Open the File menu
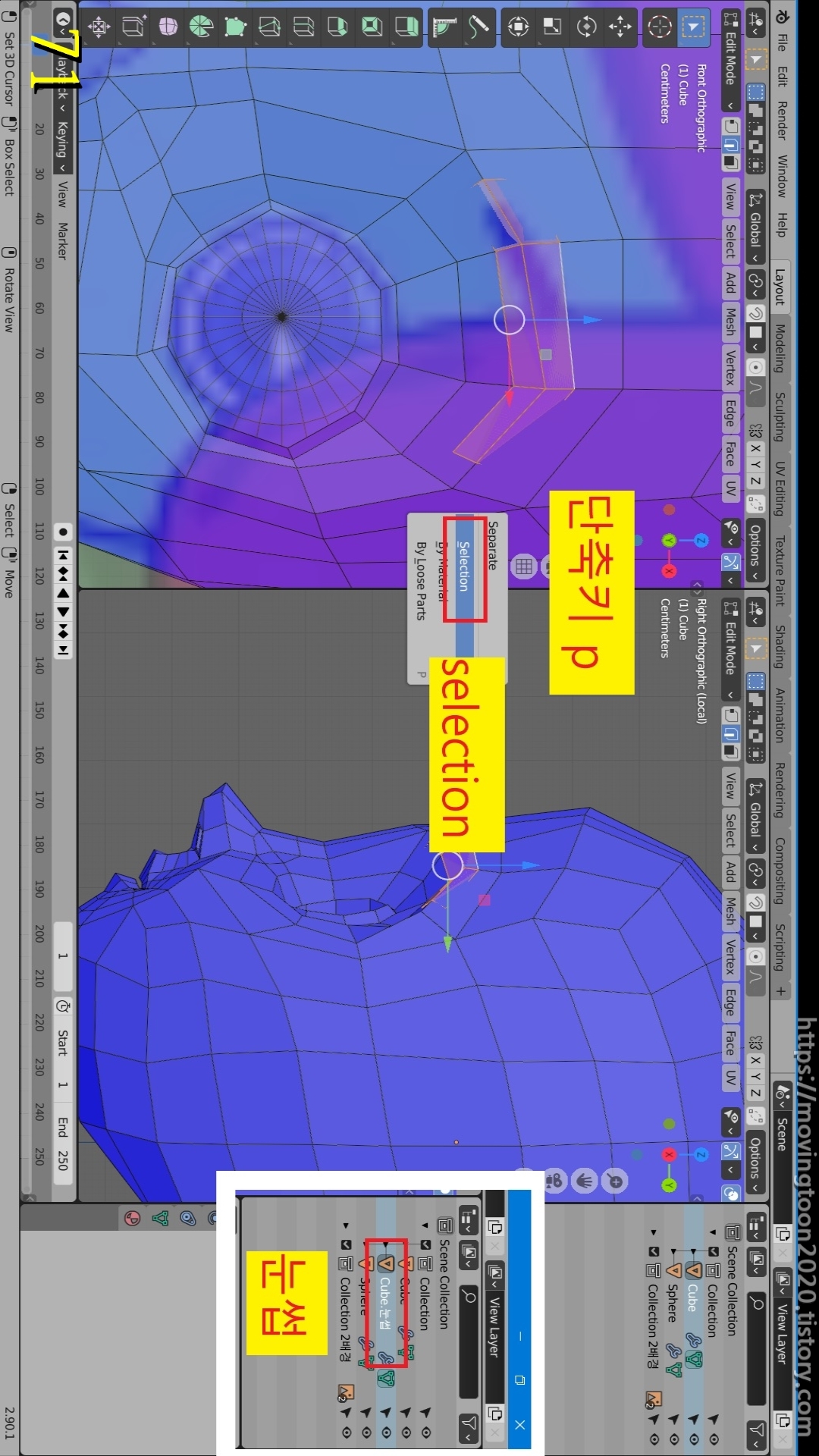Viewport: 819px width, 1456px height. [x=782, y=42]
